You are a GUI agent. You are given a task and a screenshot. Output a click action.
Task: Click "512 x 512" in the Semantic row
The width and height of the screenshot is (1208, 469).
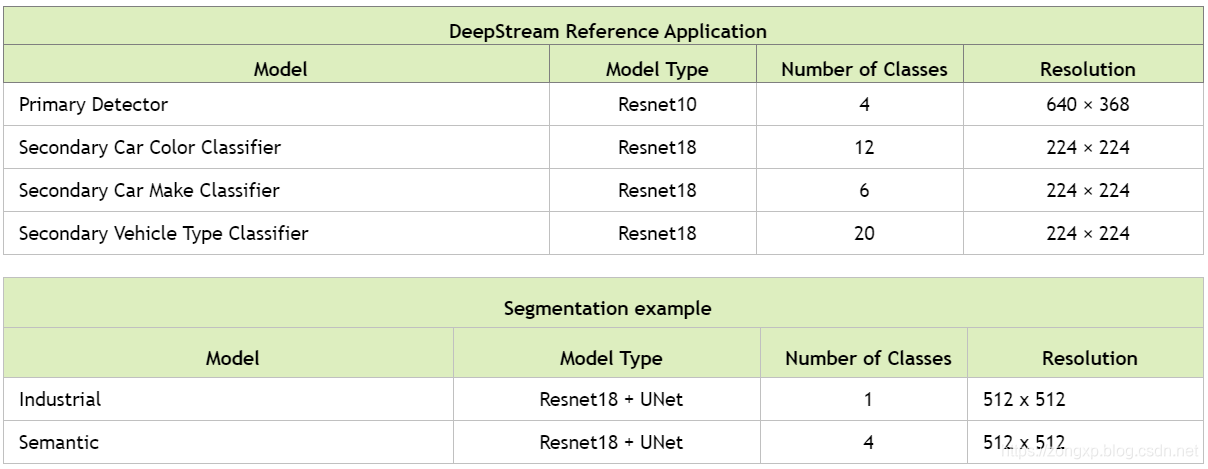(1024, 442)
